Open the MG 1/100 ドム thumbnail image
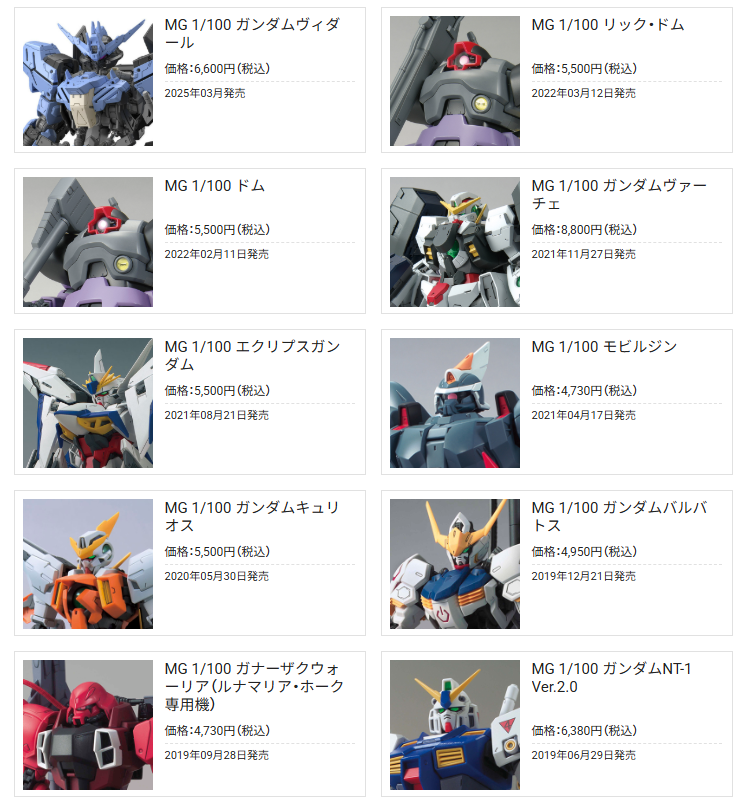Viewport: 741px width, 806px height. [88, 242]
